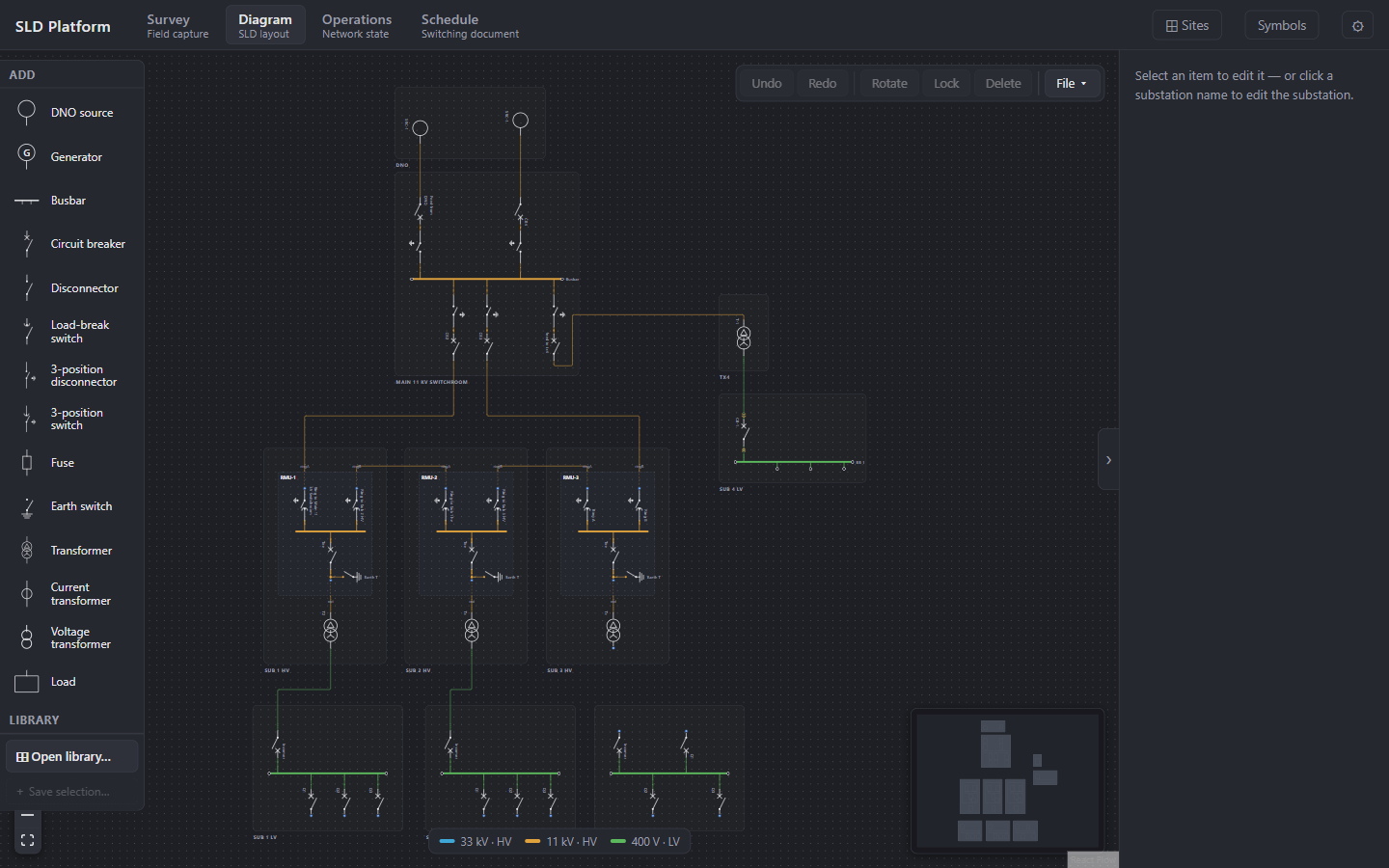Switch to the Schedule tab
The image size is (1389, 868).
(x=470, y=26)
